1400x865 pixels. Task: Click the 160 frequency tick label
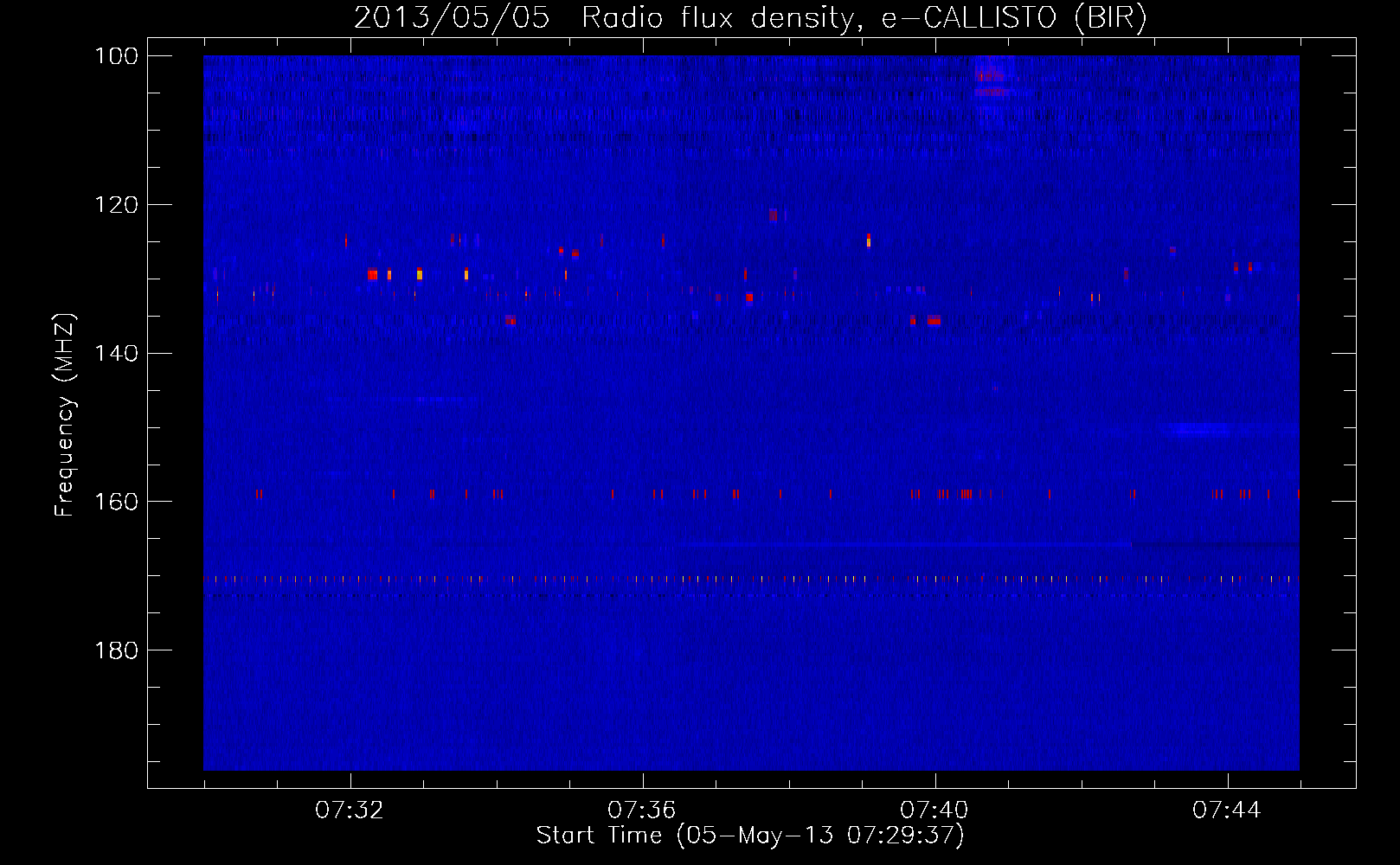[x=115, y=502]
